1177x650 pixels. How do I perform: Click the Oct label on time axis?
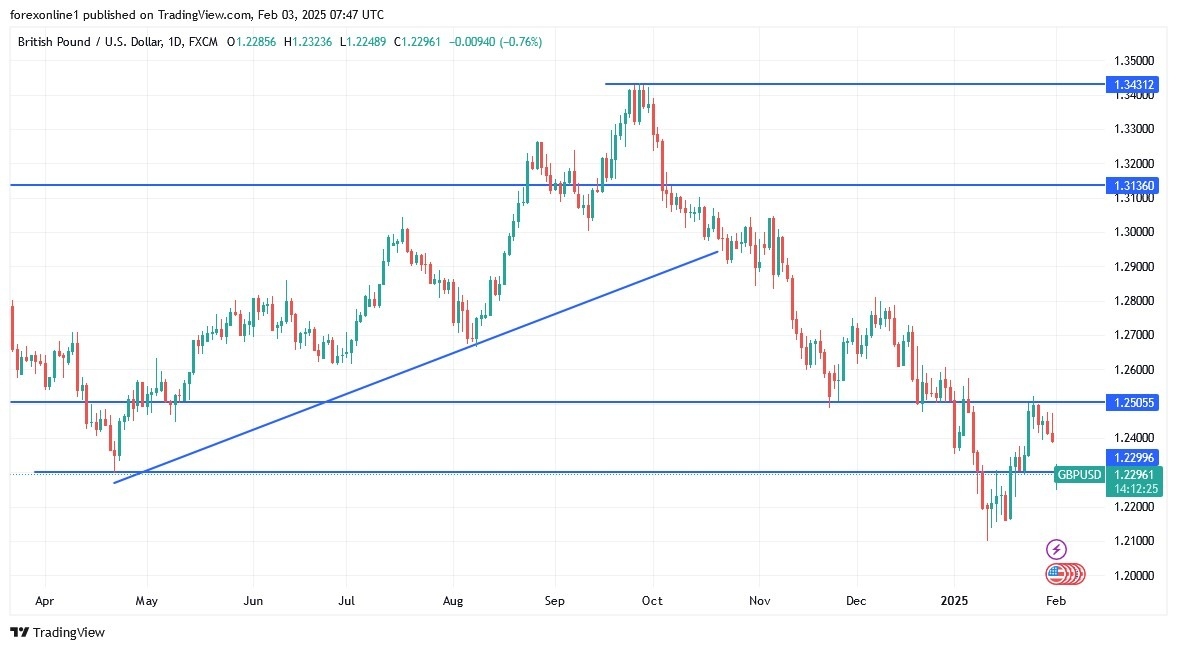(652, 601)
